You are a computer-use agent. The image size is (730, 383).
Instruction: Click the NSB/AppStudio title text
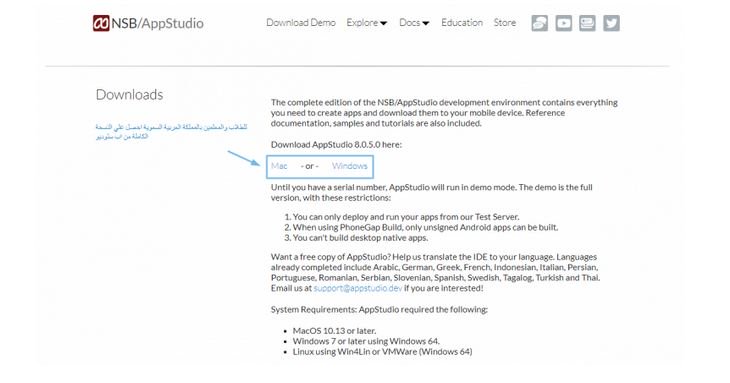coord(157,23)
